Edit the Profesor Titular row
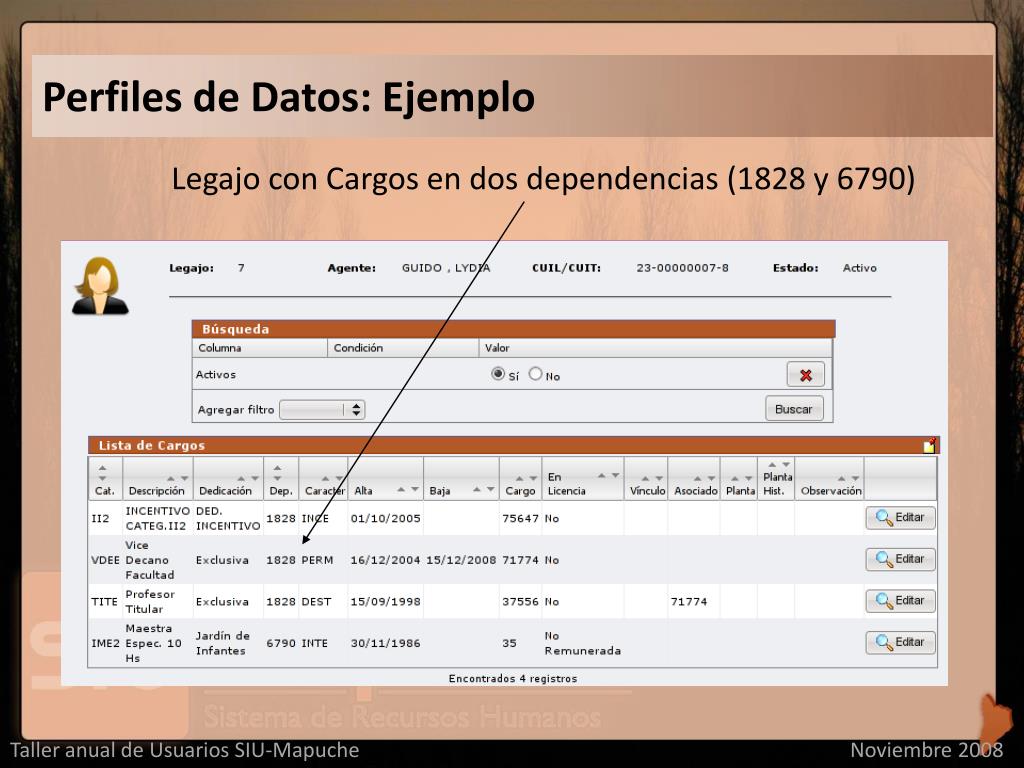 click(x=901, y=601)
